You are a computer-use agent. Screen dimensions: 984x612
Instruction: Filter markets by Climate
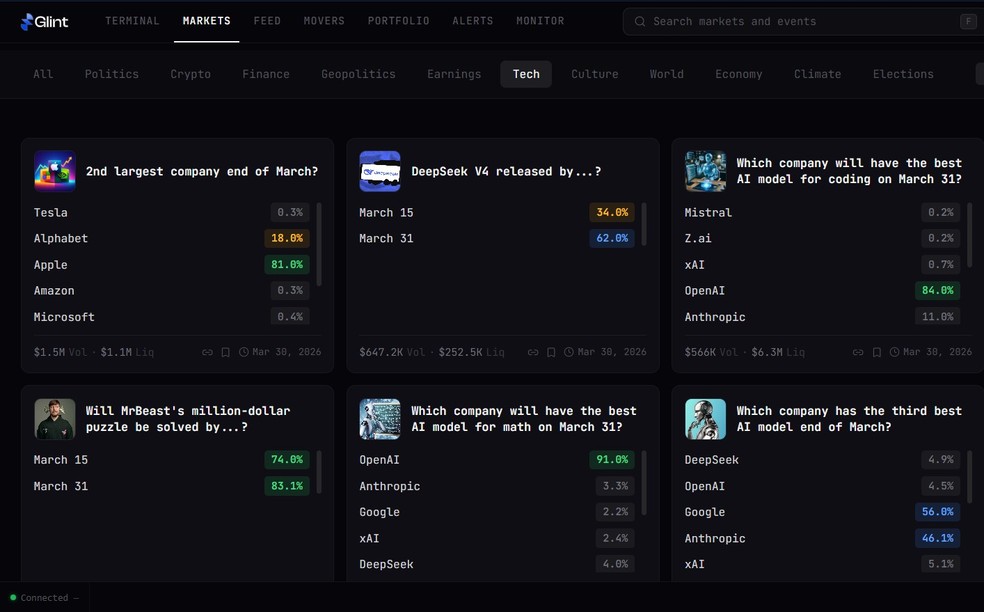[x=817, y=74]
